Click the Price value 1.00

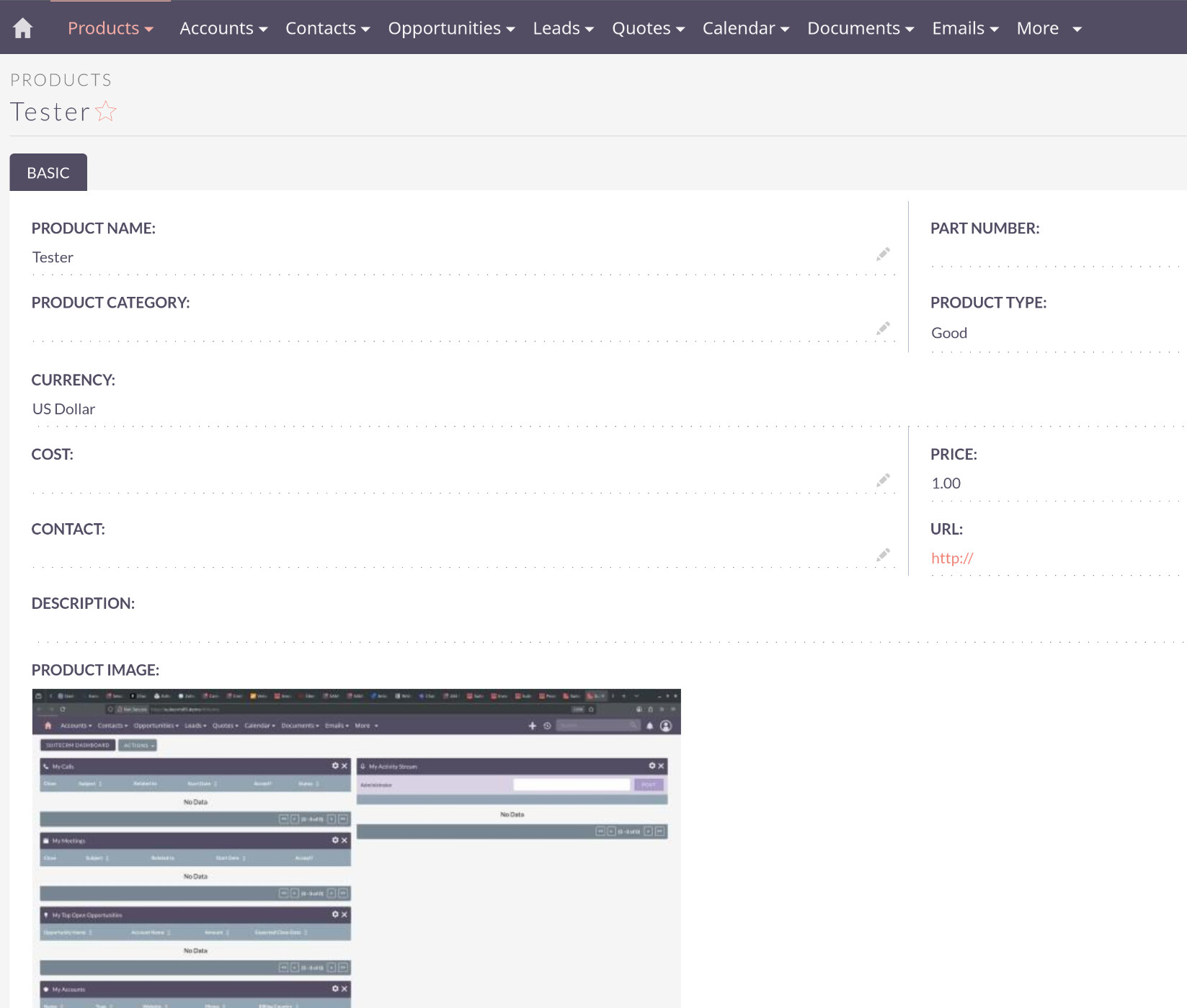coord(946,483)
